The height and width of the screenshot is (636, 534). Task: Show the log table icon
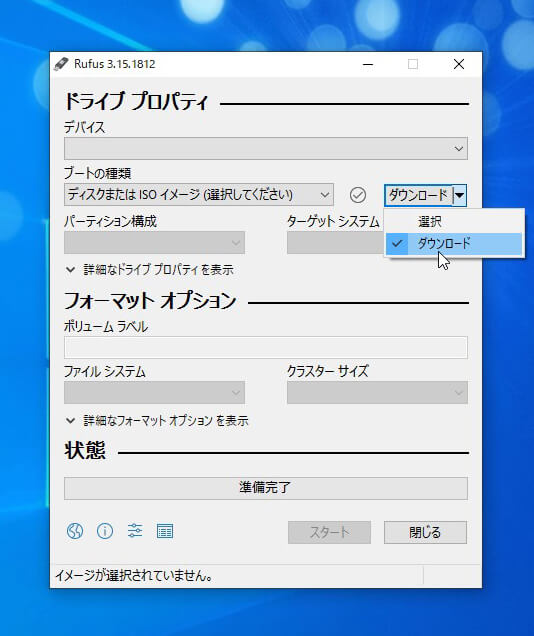(165, 531)
